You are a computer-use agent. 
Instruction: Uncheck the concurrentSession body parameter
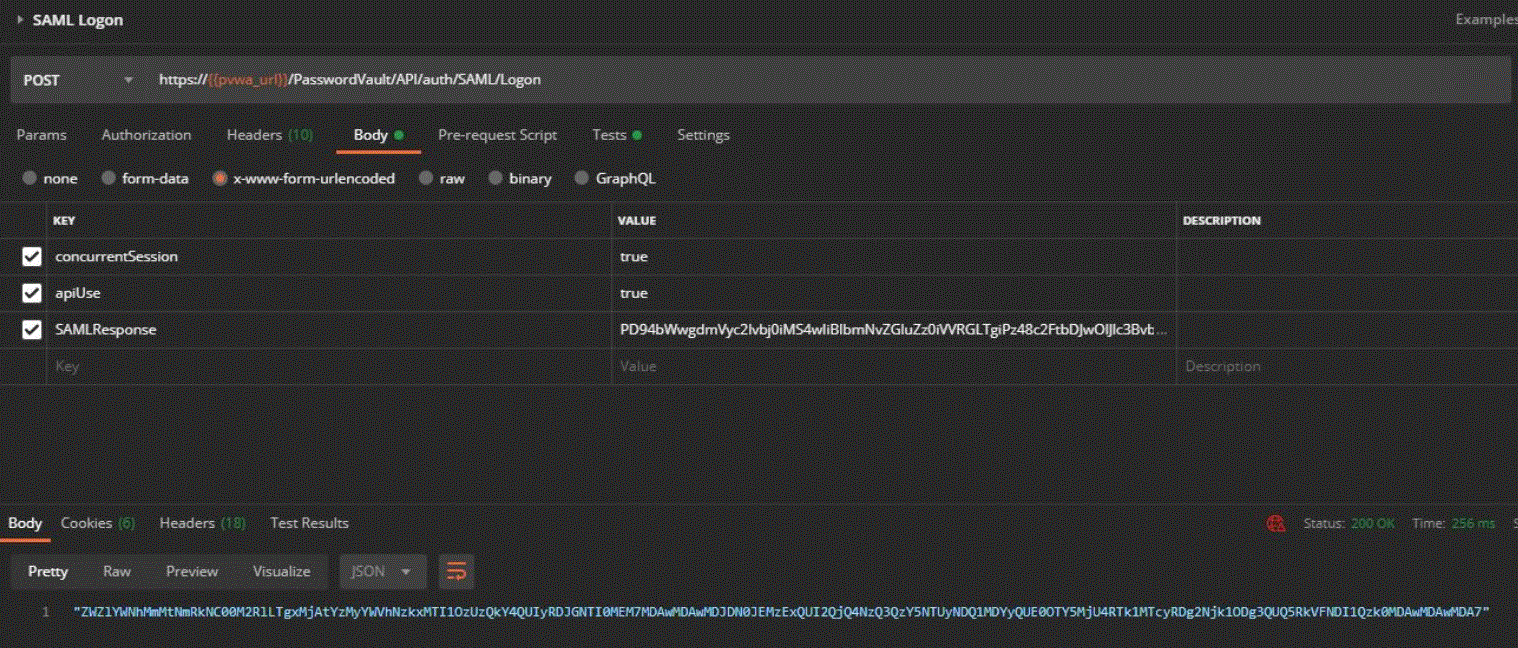(31, 256)
